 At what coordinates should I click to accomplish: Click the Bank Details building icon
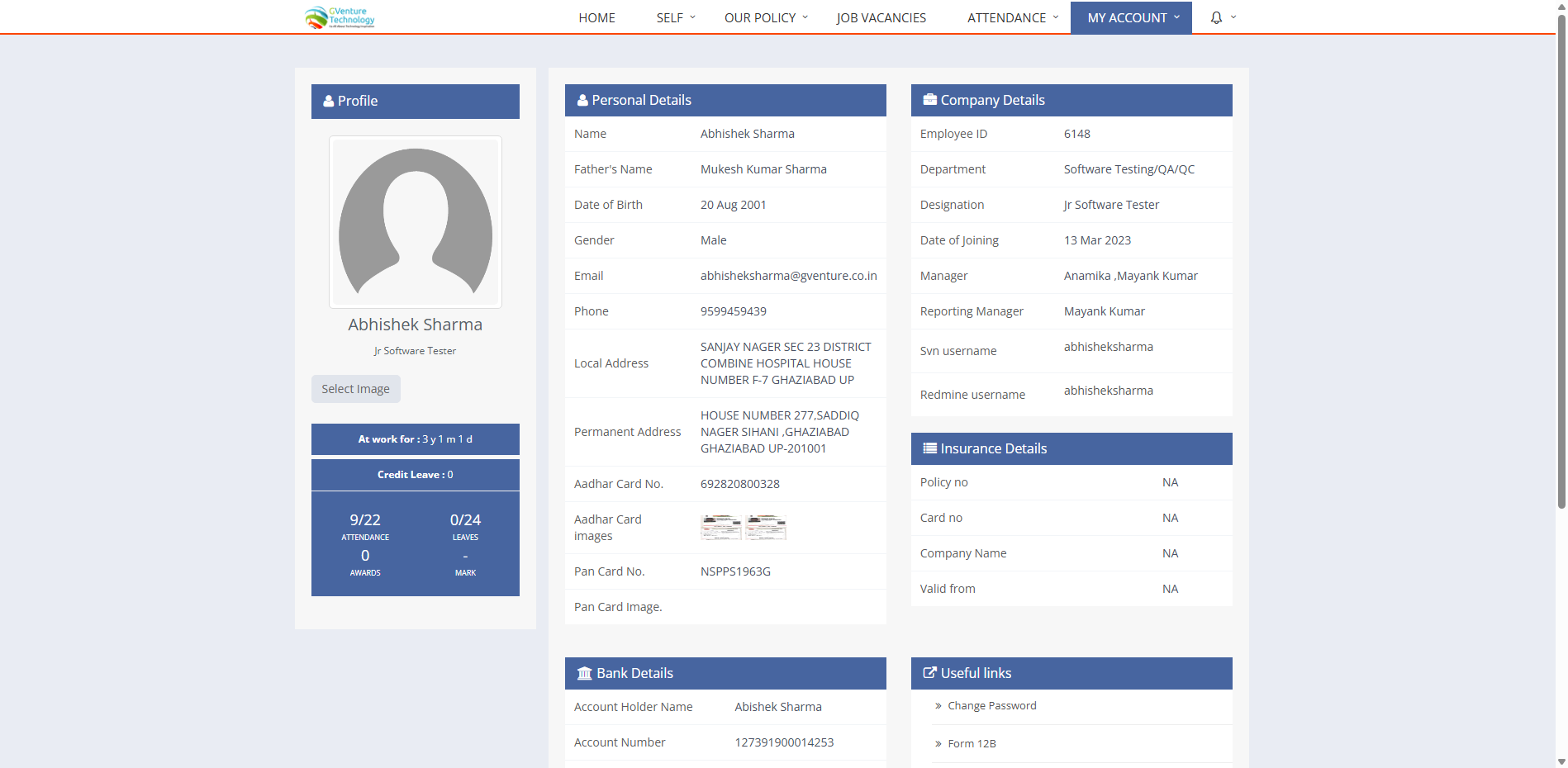click(x=584, y=673)
